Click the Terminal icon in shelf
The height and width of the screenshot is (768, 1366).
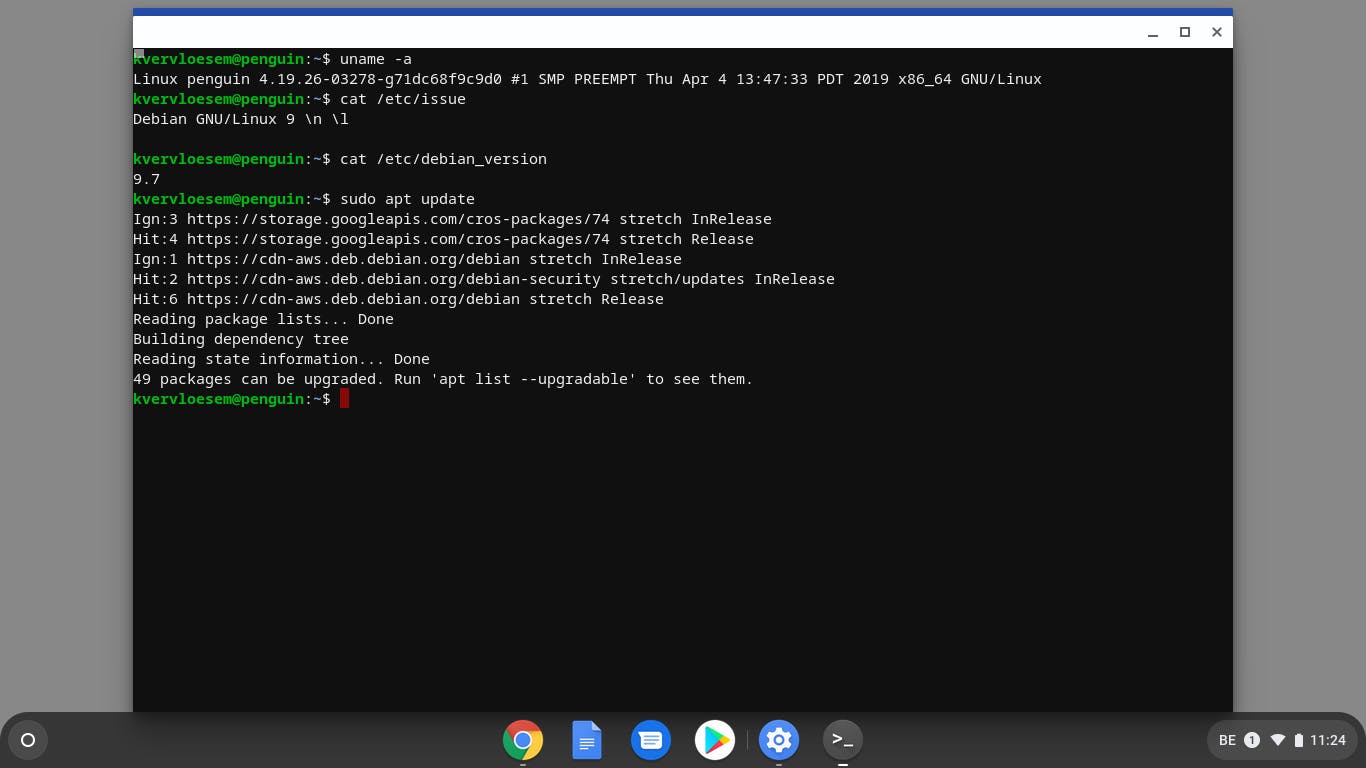[843, 741]
